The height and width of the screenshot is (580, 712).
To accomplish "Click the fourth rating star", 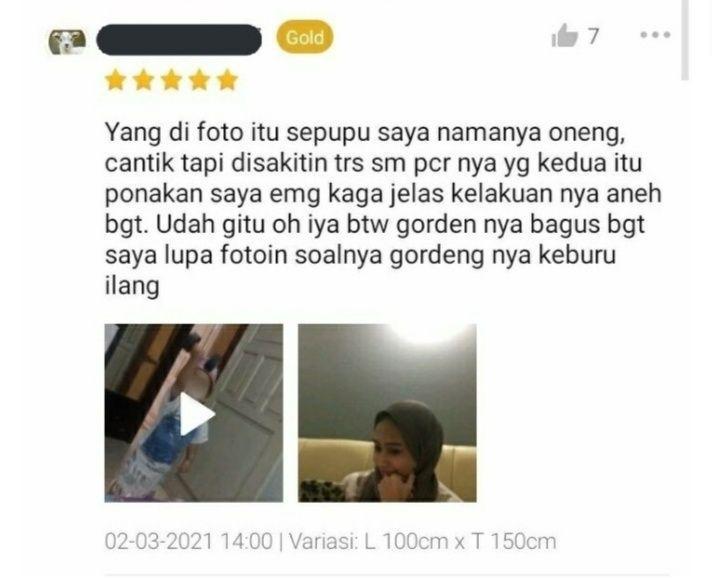I will (x=199, y=80).
